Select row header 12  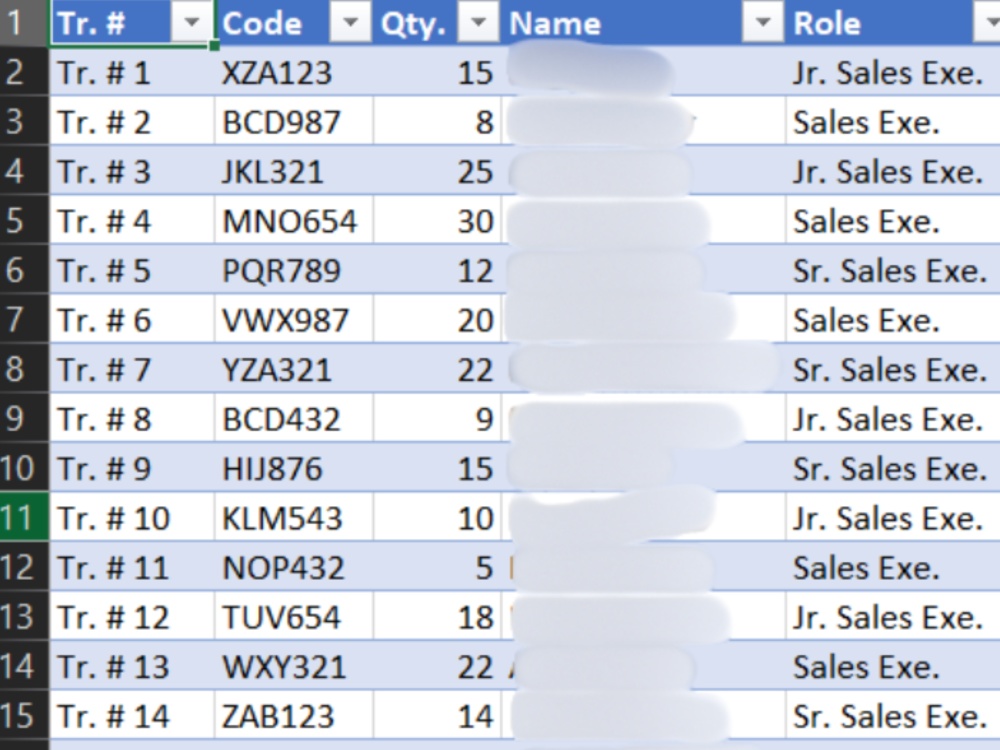click(x=24, y=567)
